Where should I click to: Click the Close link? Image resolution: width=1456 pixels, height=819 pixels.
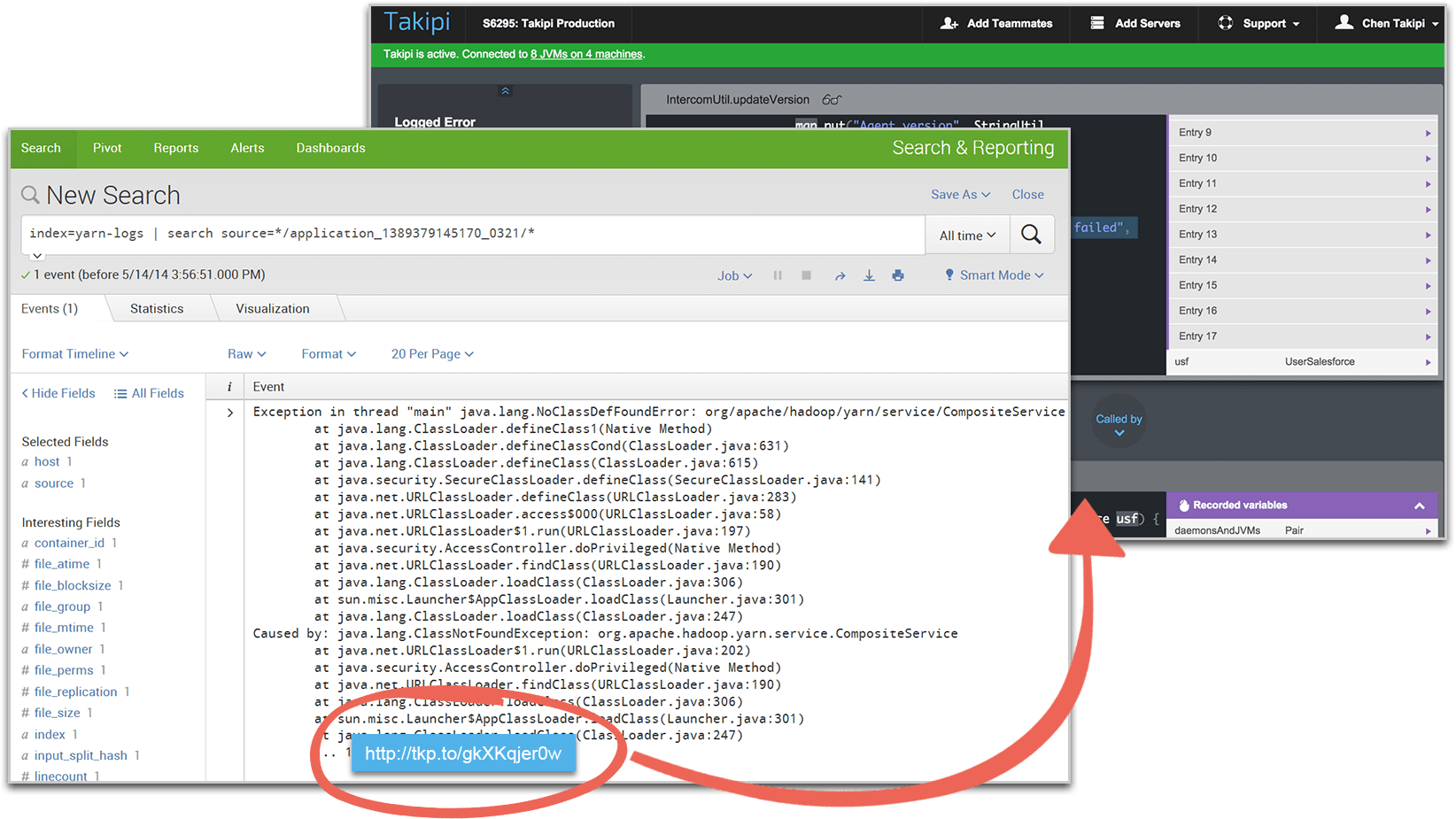1028,195
